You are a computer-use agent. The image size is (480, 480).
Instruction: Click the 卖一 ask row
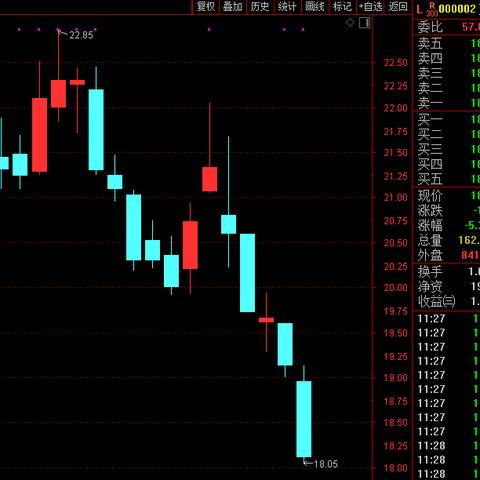point(448,103)
